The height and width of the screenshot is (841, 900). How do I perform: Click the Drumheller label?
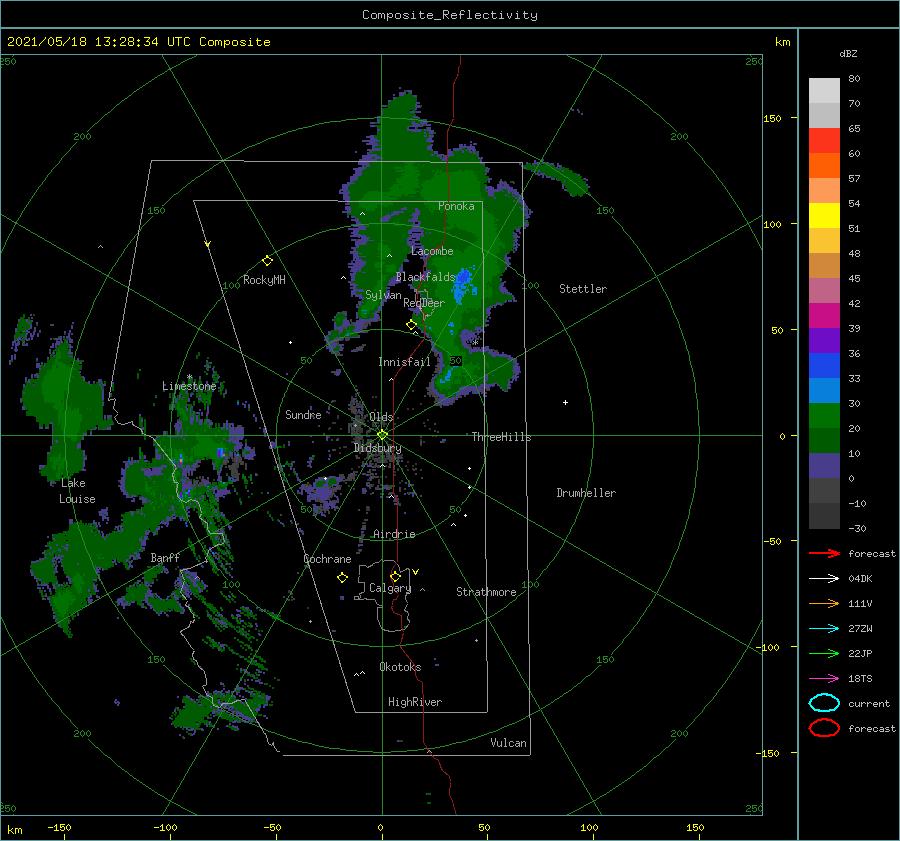point(586,493)
